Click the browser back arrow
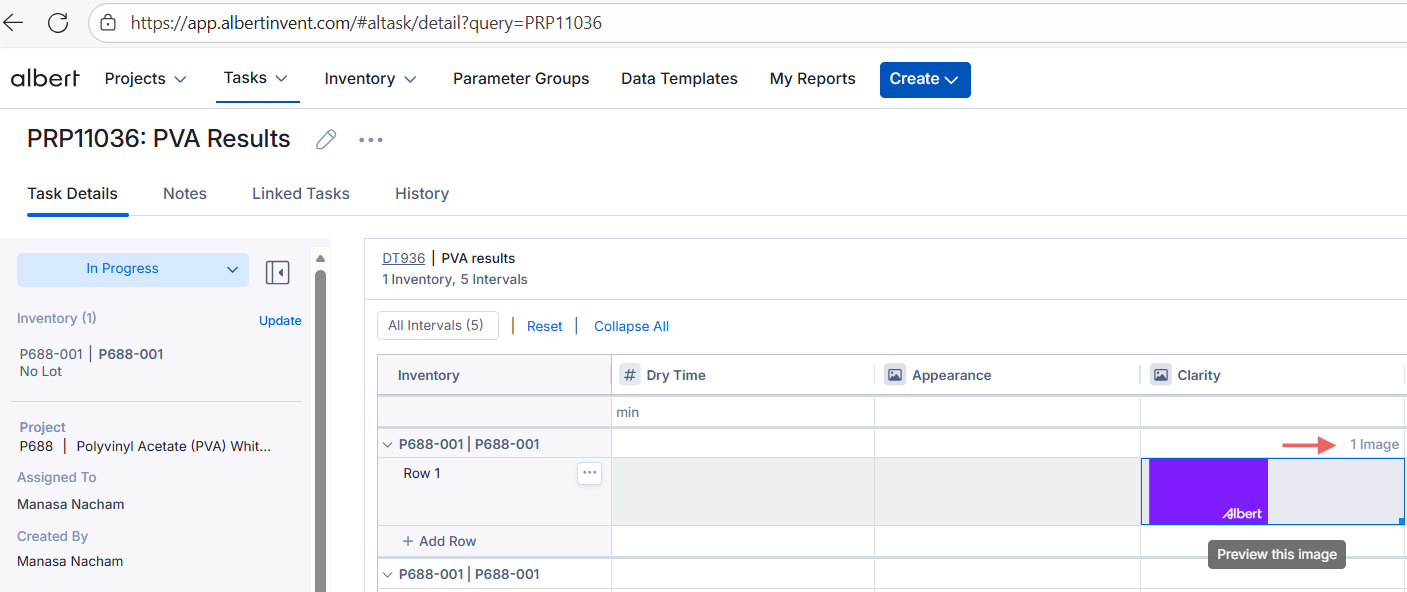Screen dimensions: 1407x592 tap(14, 22)
